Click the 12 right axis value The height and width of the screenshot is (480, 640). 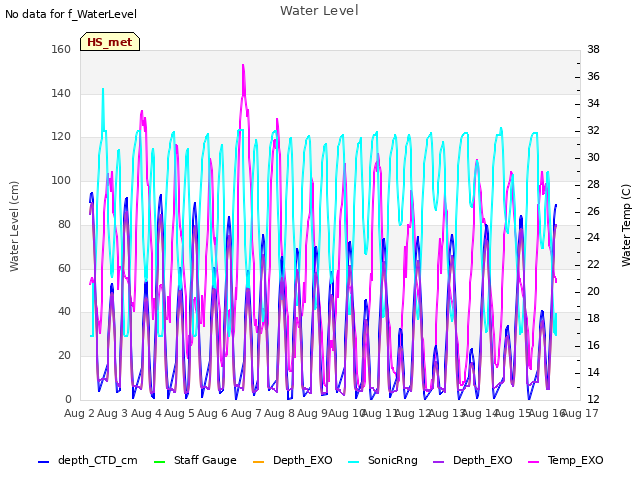[593, 399]
